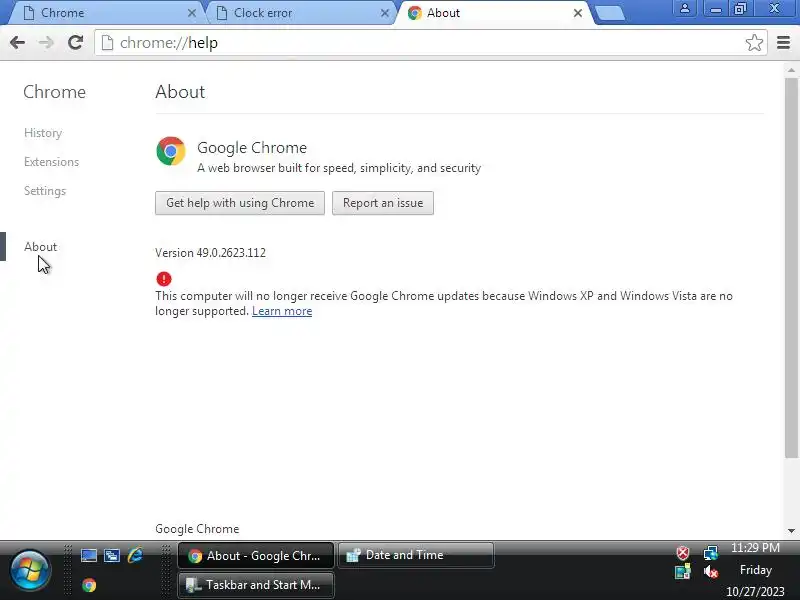The width and height of the screenshot is (800, 600).
Task: Click the scroll up arrow of page scrollbar
Action: point(791,70)
